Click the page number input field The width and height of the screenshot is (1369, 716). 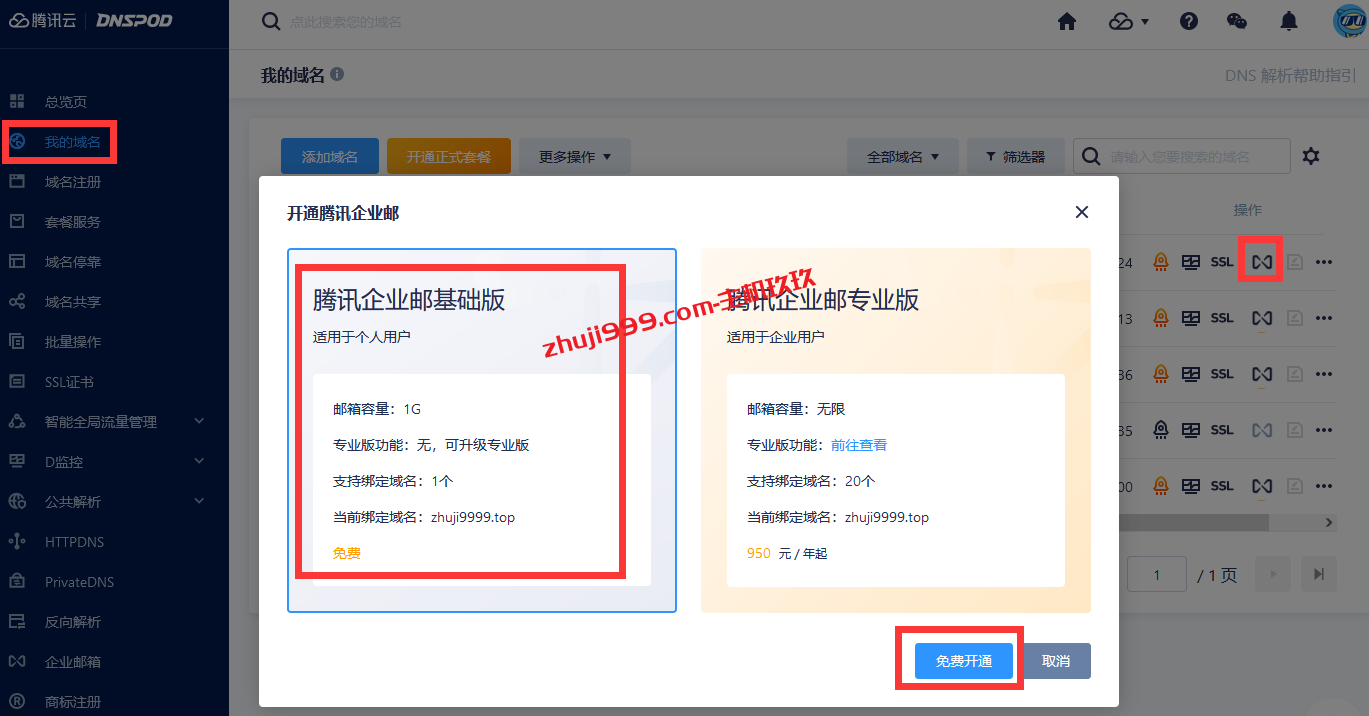tap(1157, 574)
